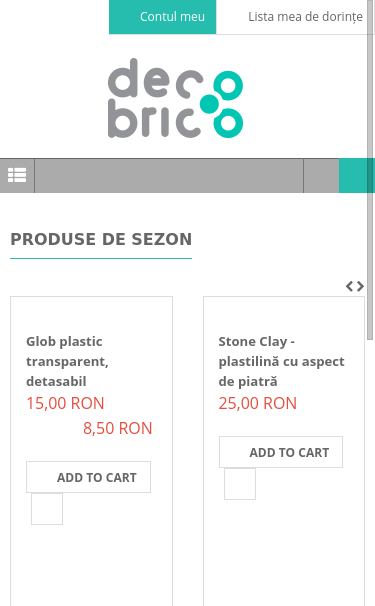Viewport: 375px width, 606px height.
Task: Open the category list menu icon
Action: pos(17,175)
